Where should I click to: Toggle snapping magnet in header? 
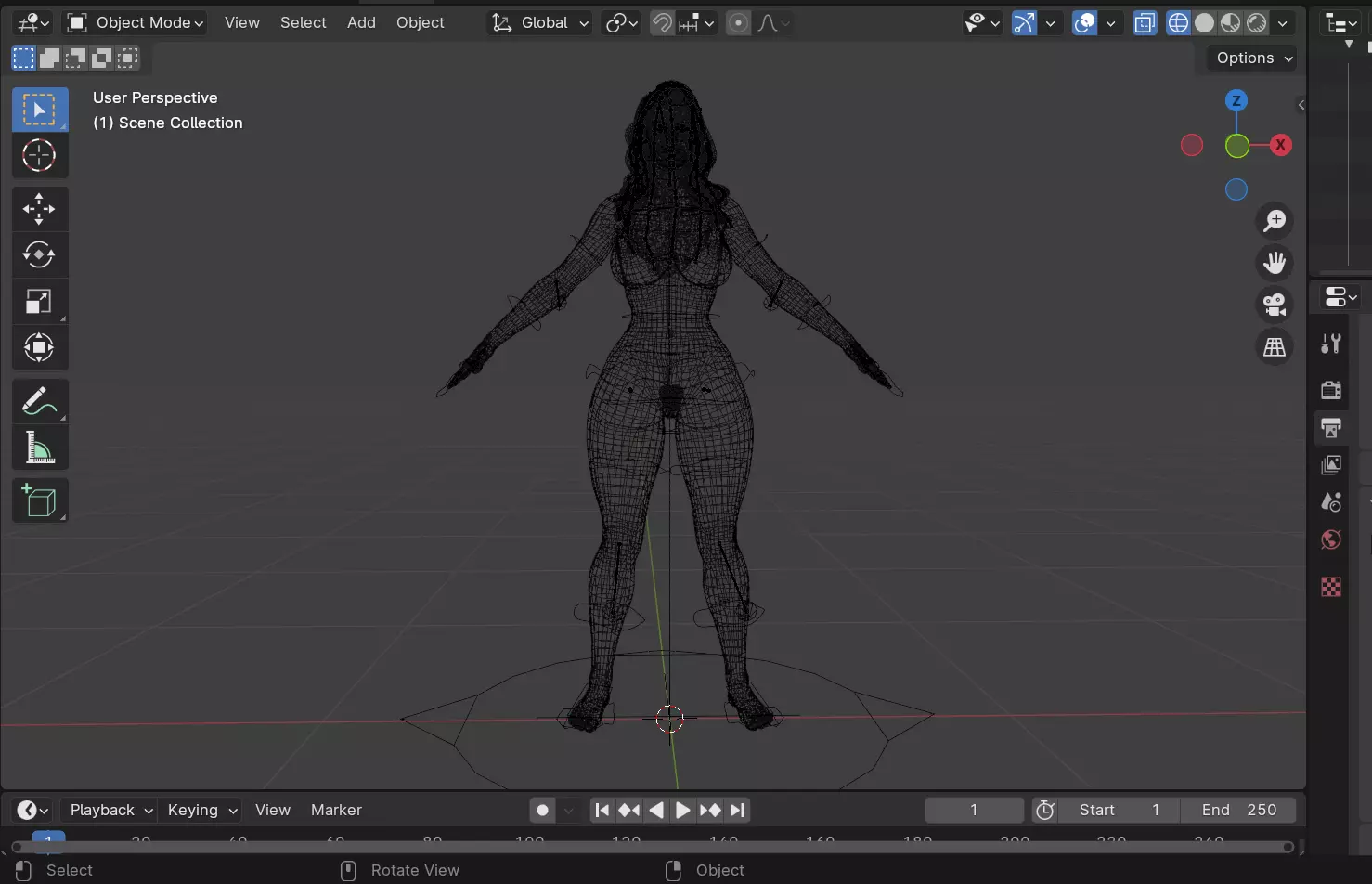(662, 22)
